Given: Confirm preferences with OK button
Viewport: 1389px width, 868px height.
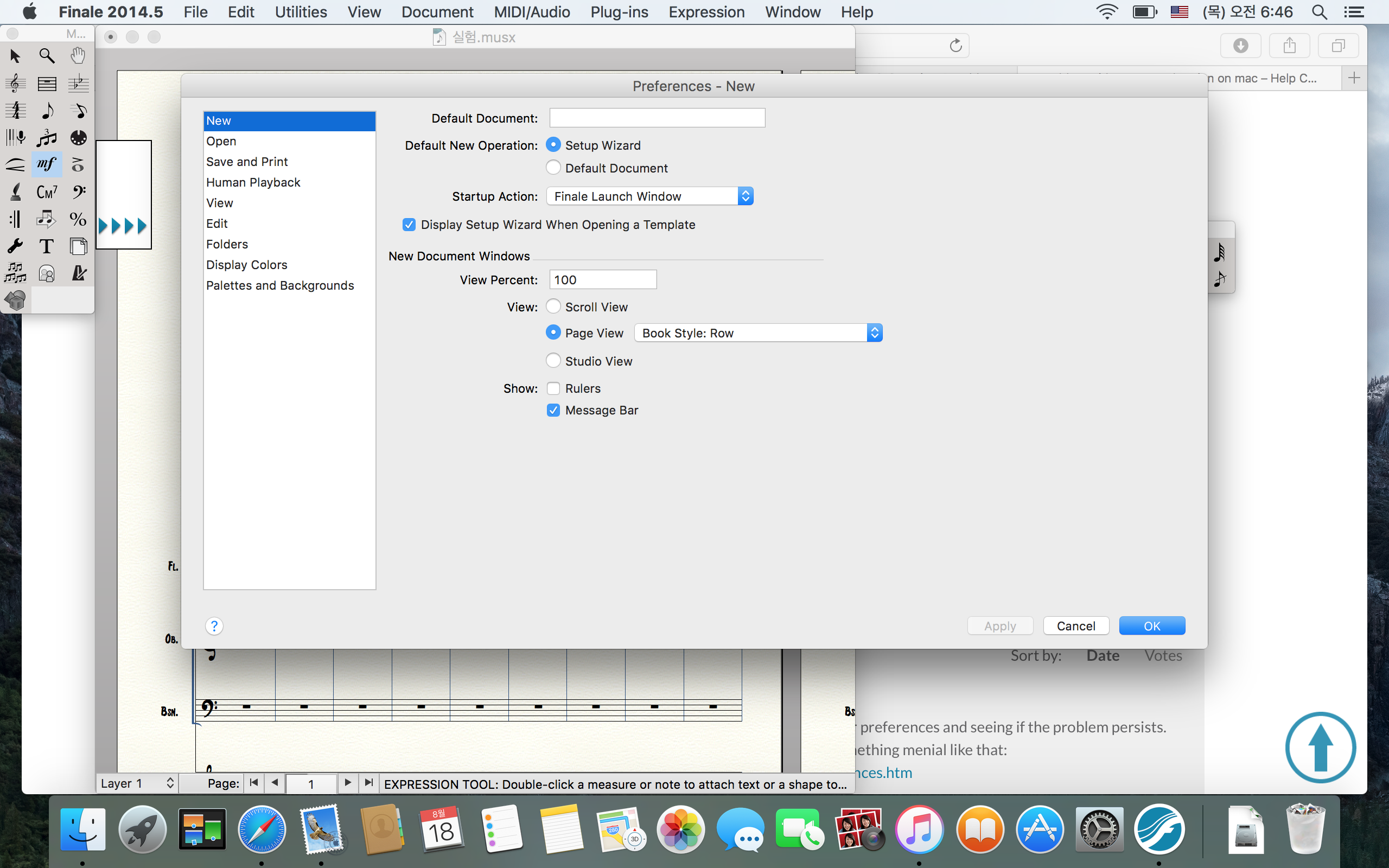Looking at the screenshot, I should pyautogui.click(x=1151, y=626).
